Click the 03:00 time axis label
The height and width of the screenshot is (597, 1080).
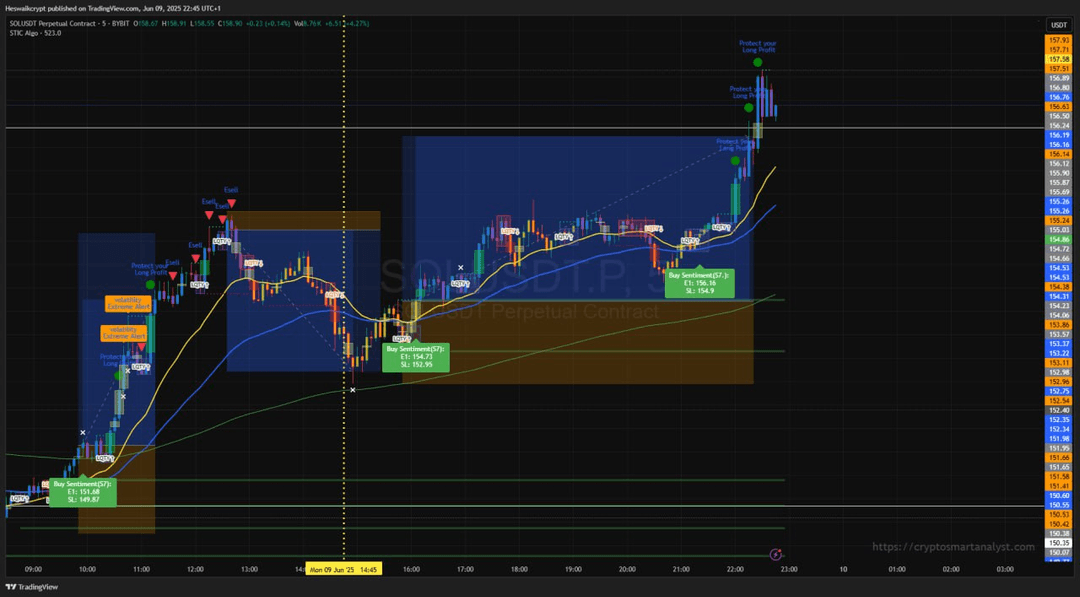pyautogui.click(x=1005, y=569)
